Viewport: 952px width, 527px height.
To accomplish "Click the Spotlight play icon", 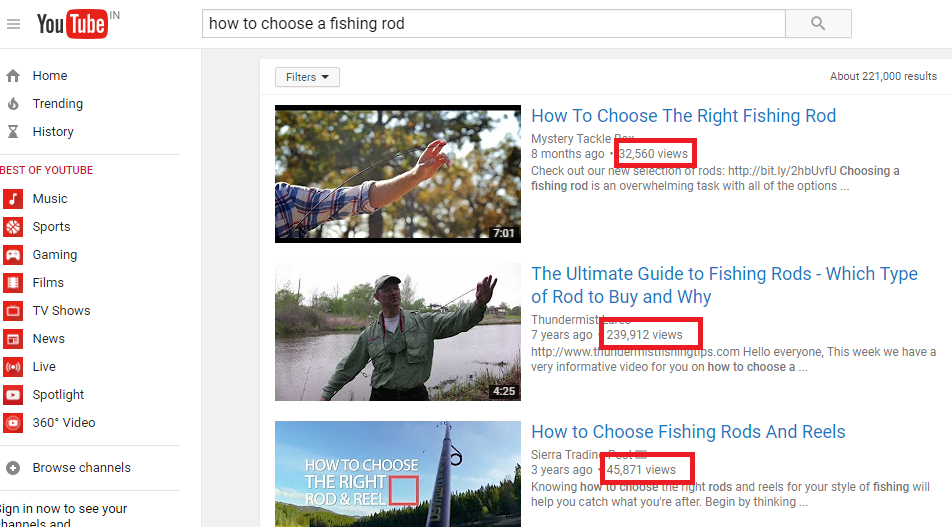I will click(x=13, y=394).
